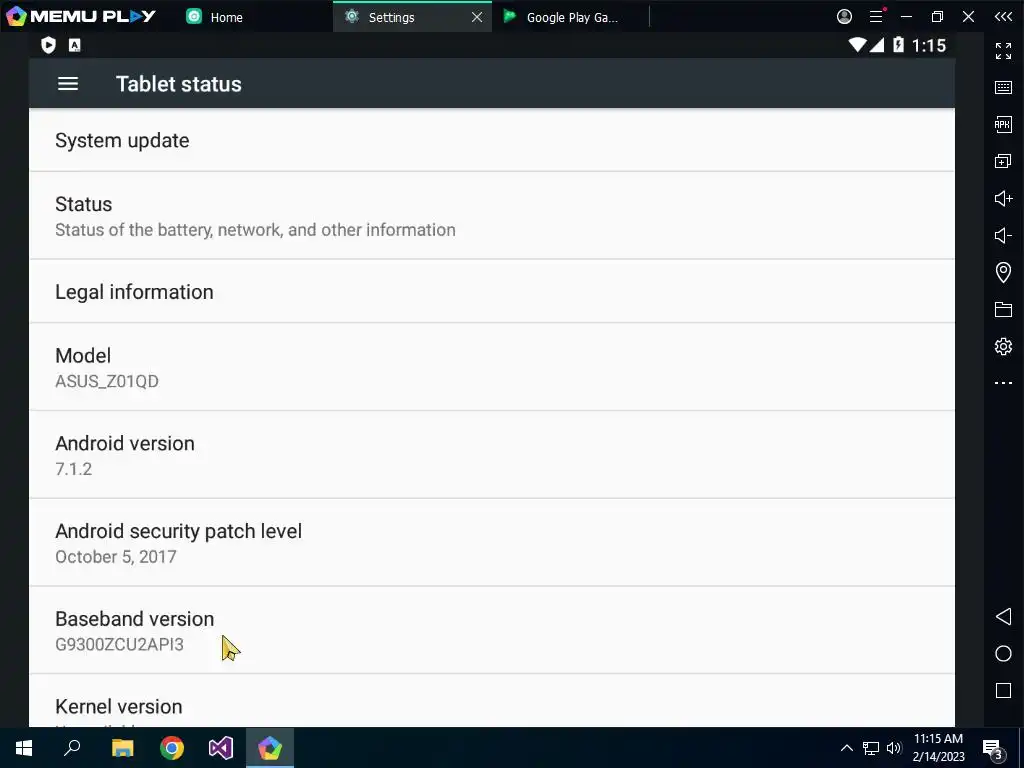The image size is (1024, 768).
Task: Tap the Baseband version row
Action: 492,630
